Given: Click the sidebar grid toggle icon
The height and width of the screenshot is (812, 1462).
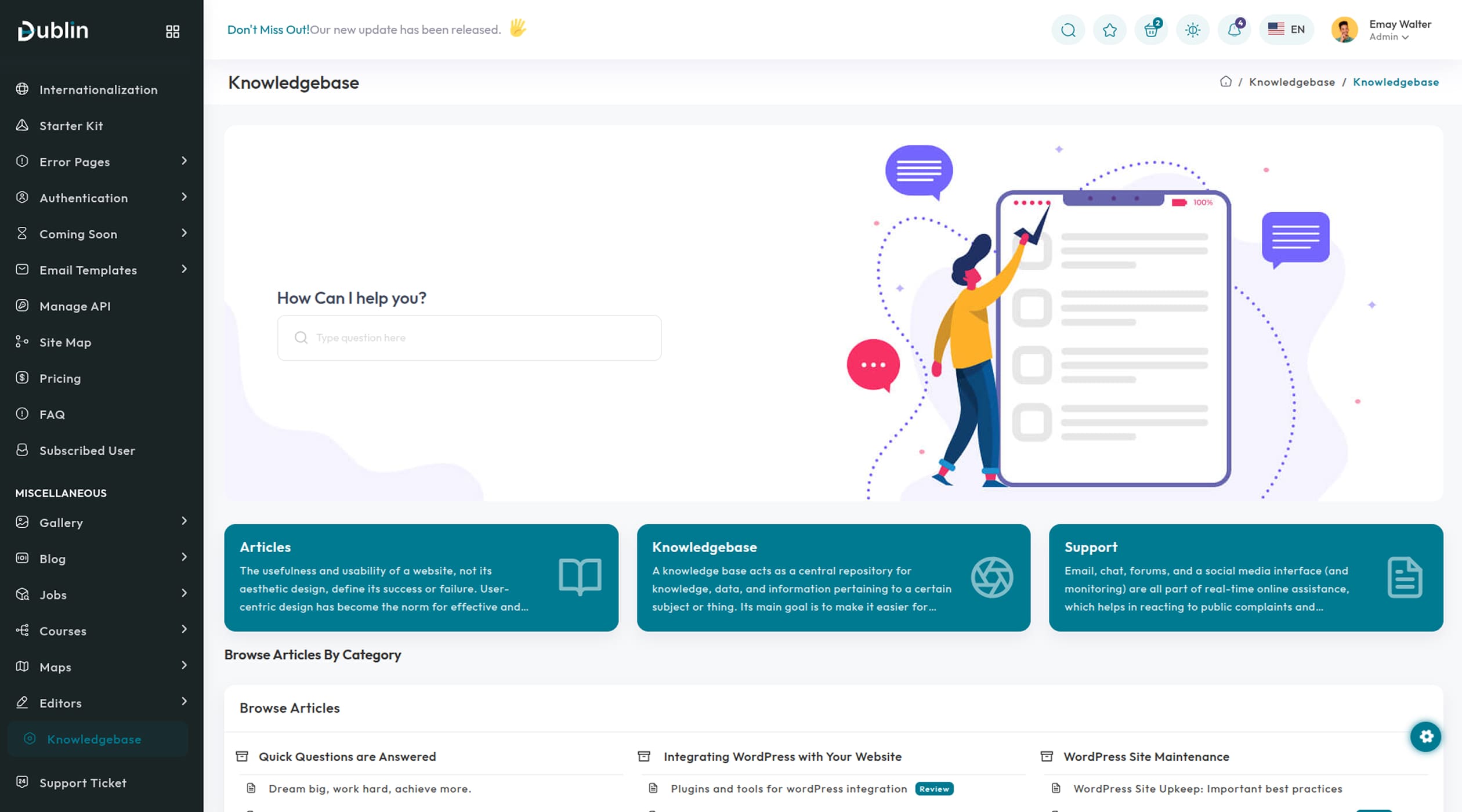Looking at the screenshot, I should 172,31.
